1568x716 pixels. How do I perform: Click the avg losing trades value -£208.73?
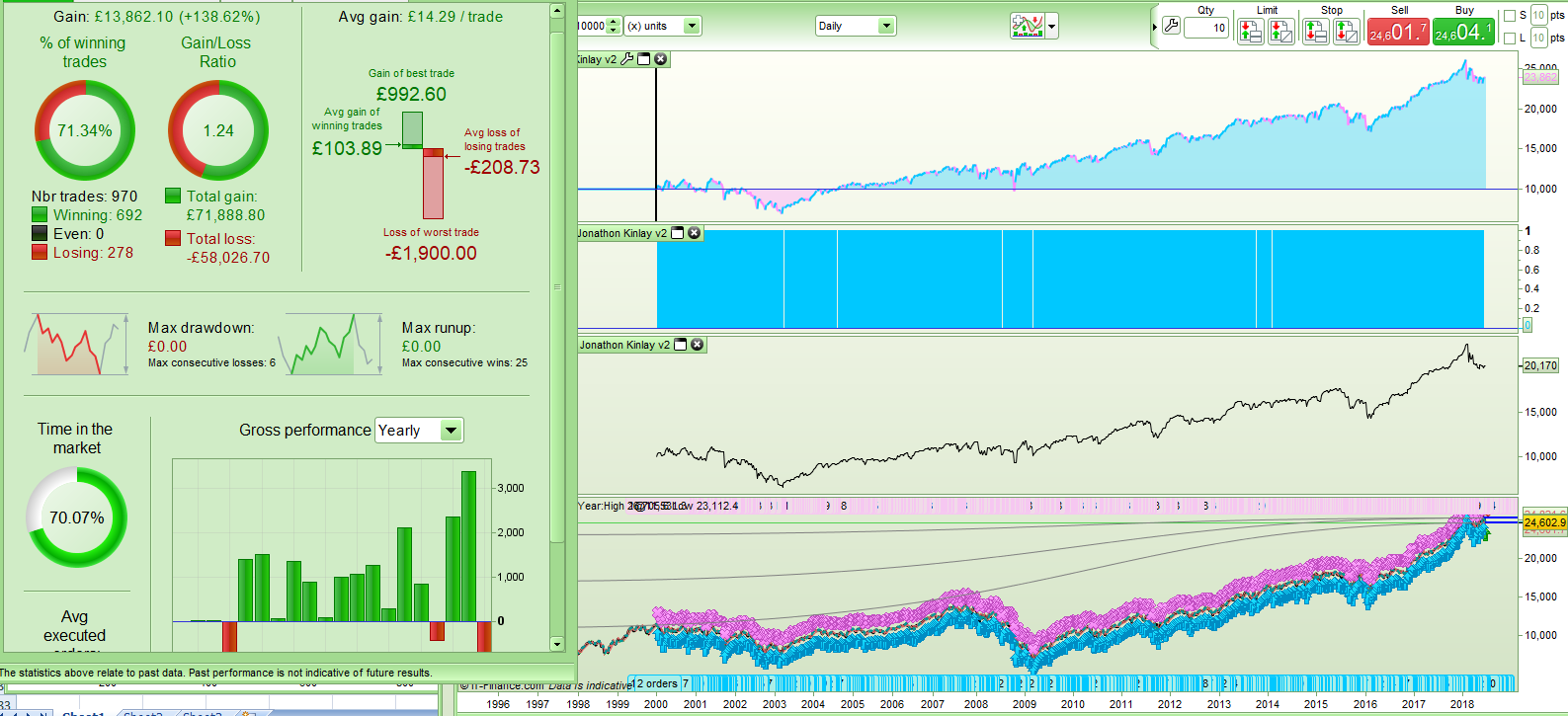coord(502,167)
